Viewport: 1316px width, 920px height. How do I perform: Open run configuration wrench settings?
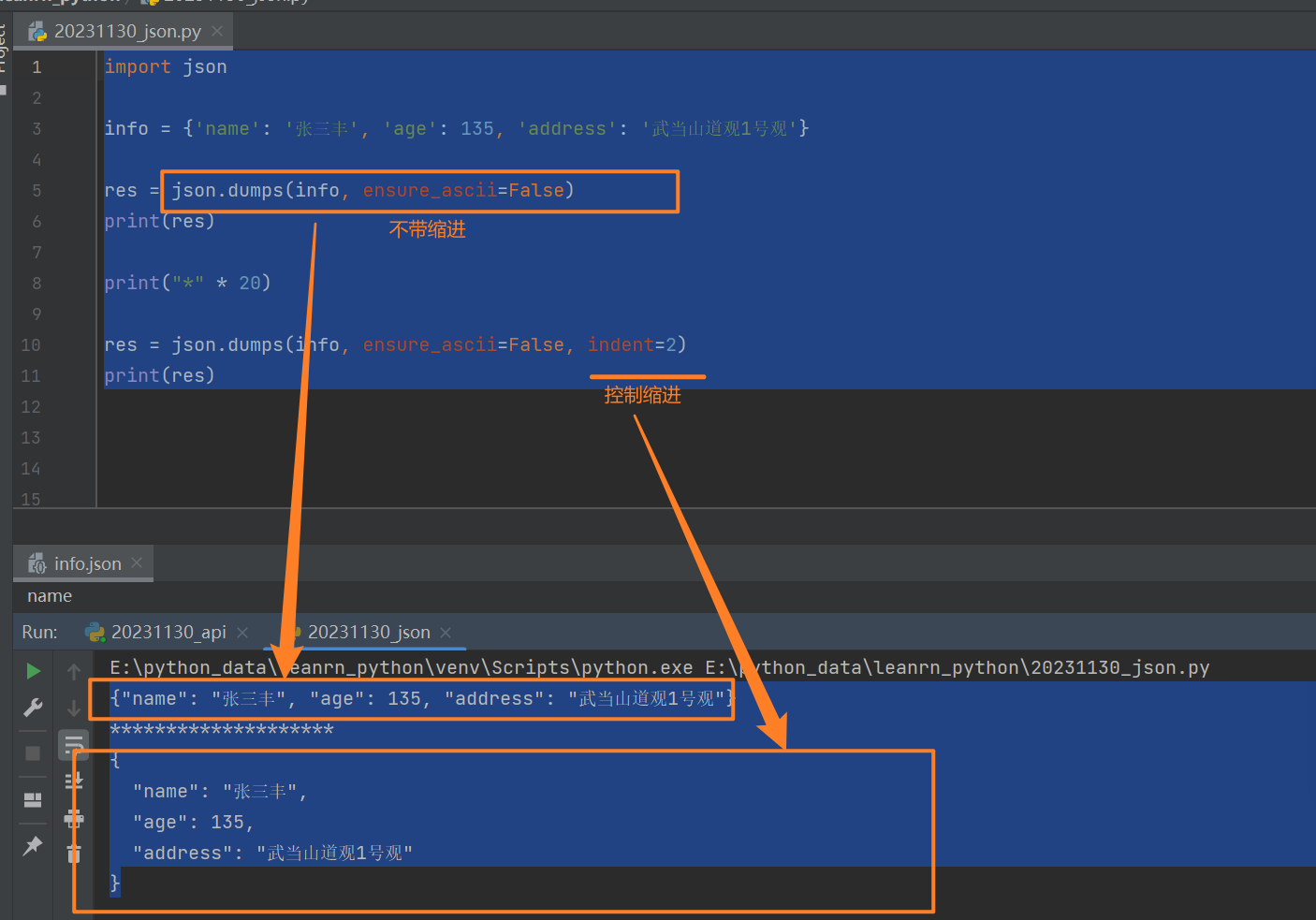pyautogui.click(x=33, y=708)
